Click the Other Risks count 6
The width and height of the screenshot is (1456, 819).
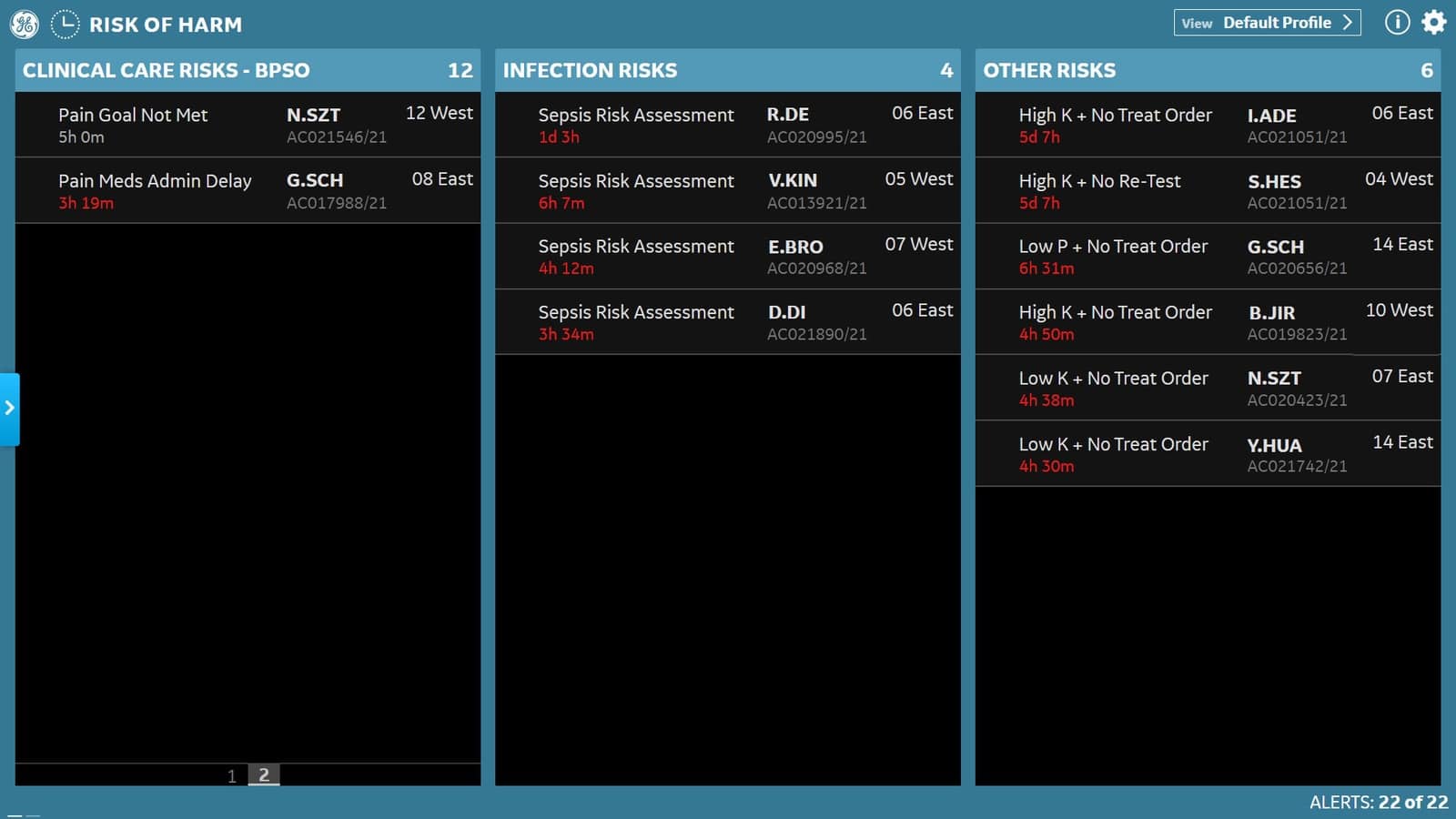(x=1427, y=70)
